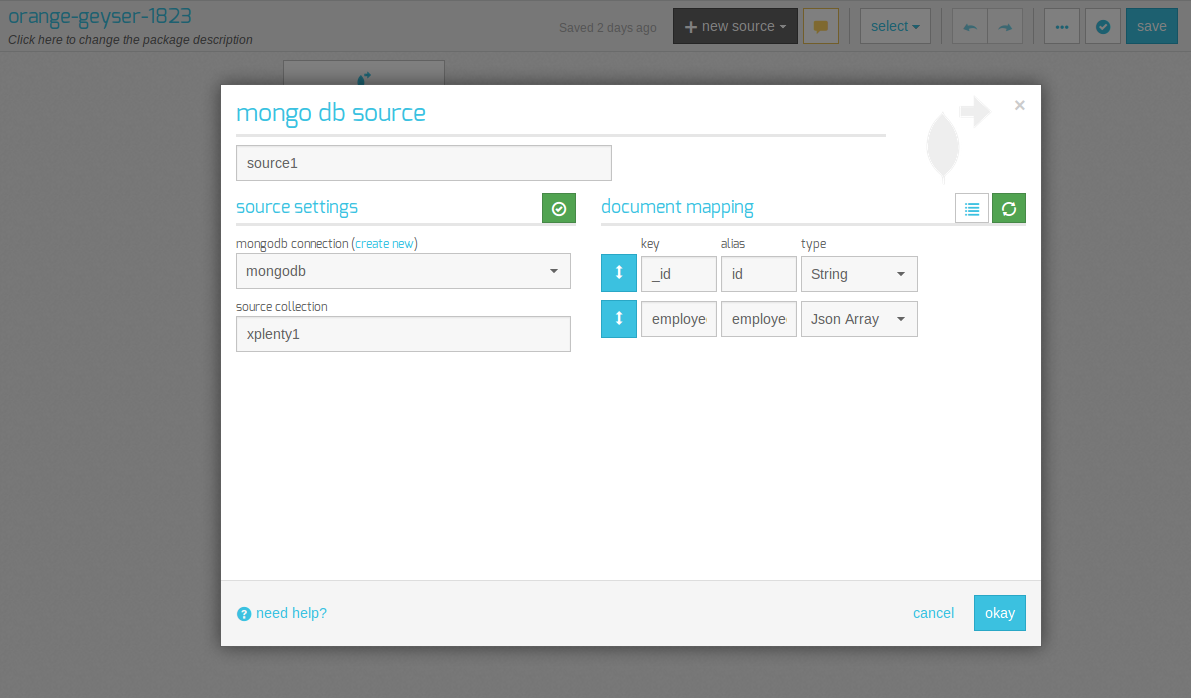Click the reorder arrow beside the _id field
The width and height of the screenshot is (1191, 698).
(x=619, y=273)
